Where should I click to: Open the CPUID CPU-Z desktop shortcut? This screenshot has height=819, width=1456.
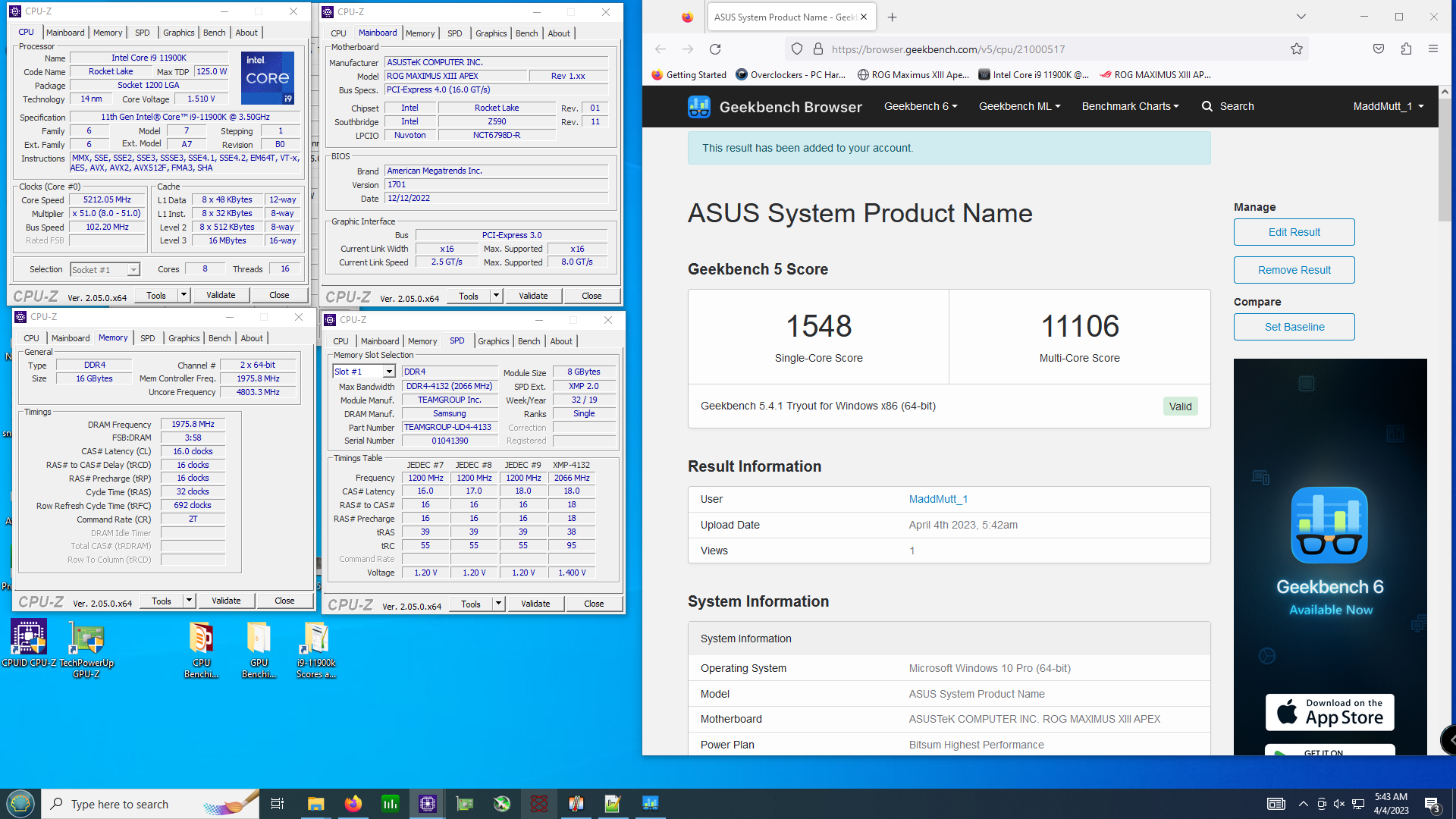pos(29,644)
